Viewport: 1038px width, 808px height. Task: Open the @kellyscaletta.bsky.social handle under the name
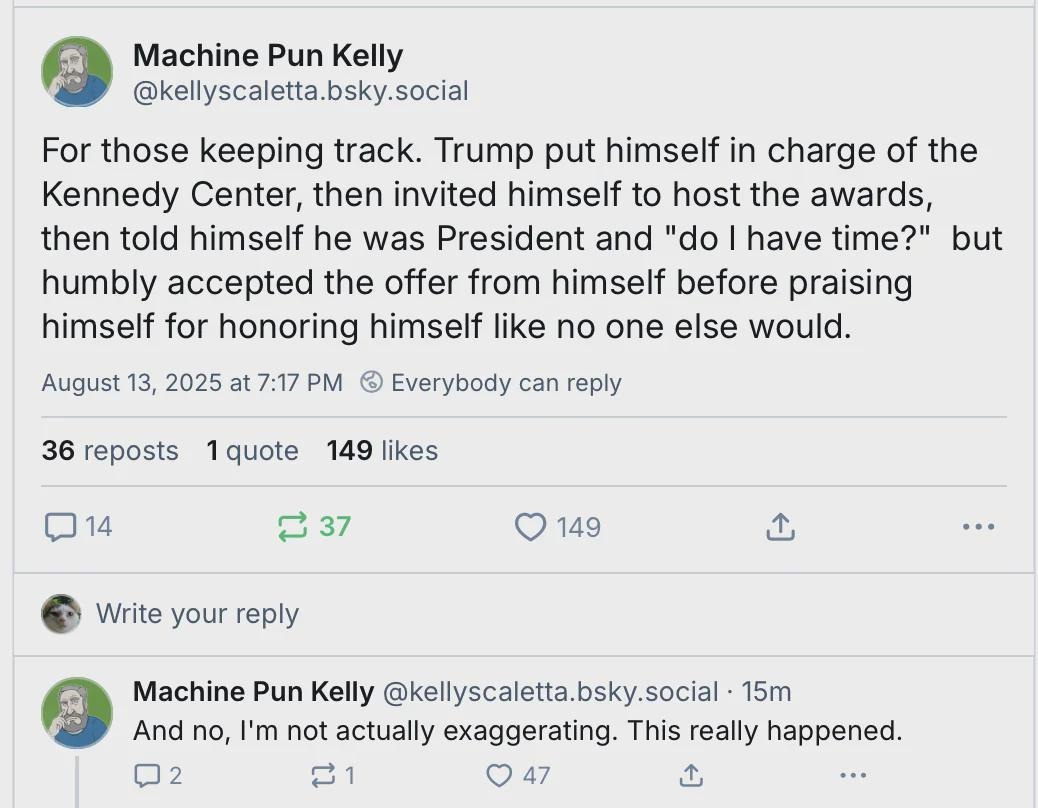[x=300, y=91]
